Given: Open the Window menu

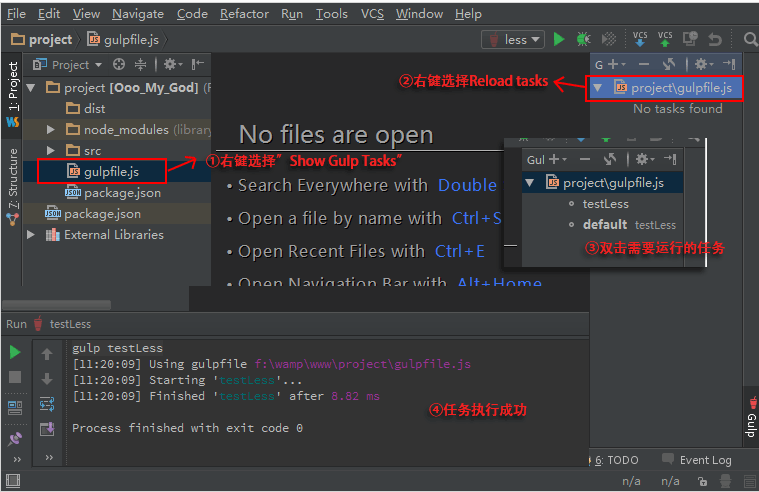Looking at the screenshot, I should [419, 14].
